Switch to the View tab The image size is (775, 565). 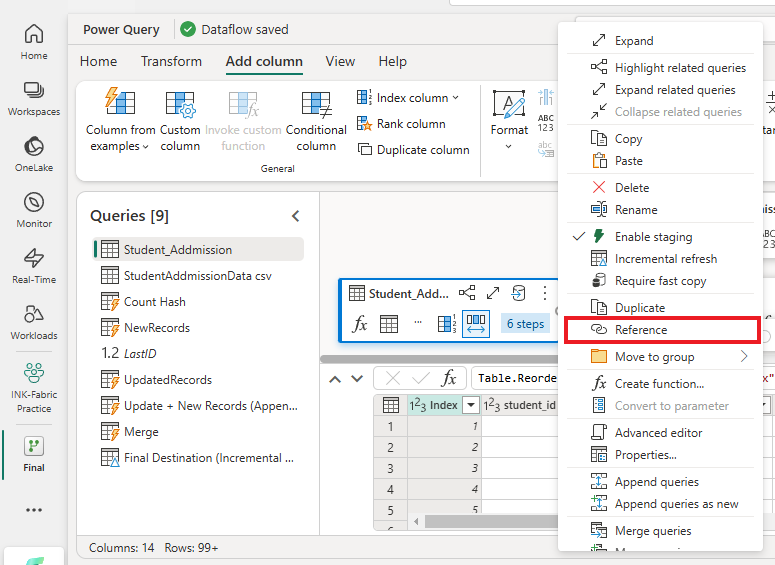click(x=340, y=61)
